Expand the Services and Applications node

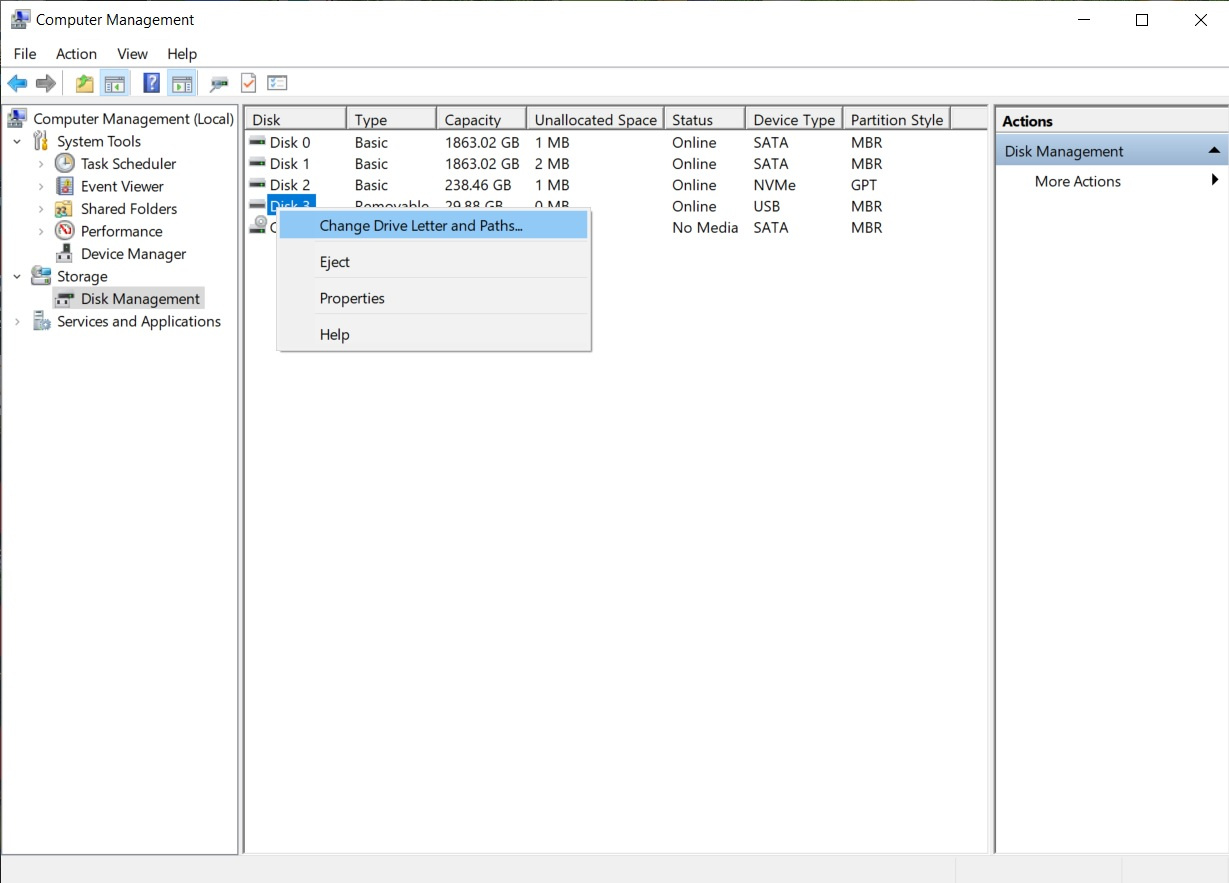[x=17, y=321]
